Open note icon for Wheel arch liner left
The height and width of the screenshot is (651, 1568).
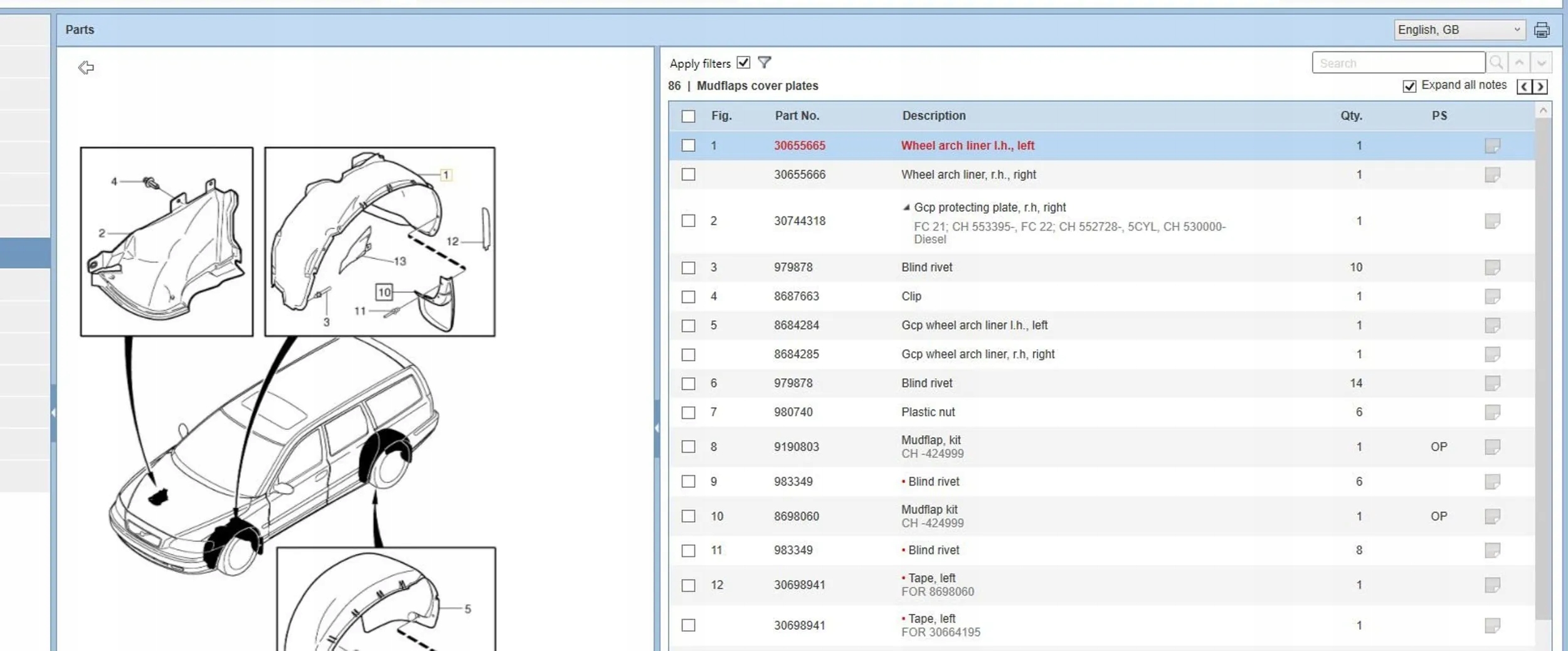(1492, 146)
